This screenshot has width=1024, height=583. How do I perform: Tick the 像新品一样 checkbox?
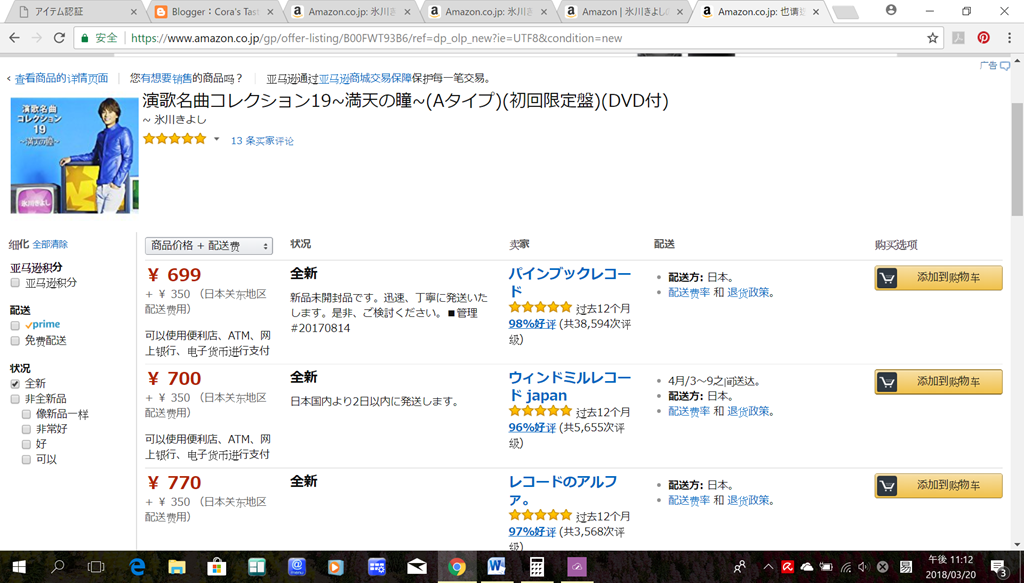point(26,414)
